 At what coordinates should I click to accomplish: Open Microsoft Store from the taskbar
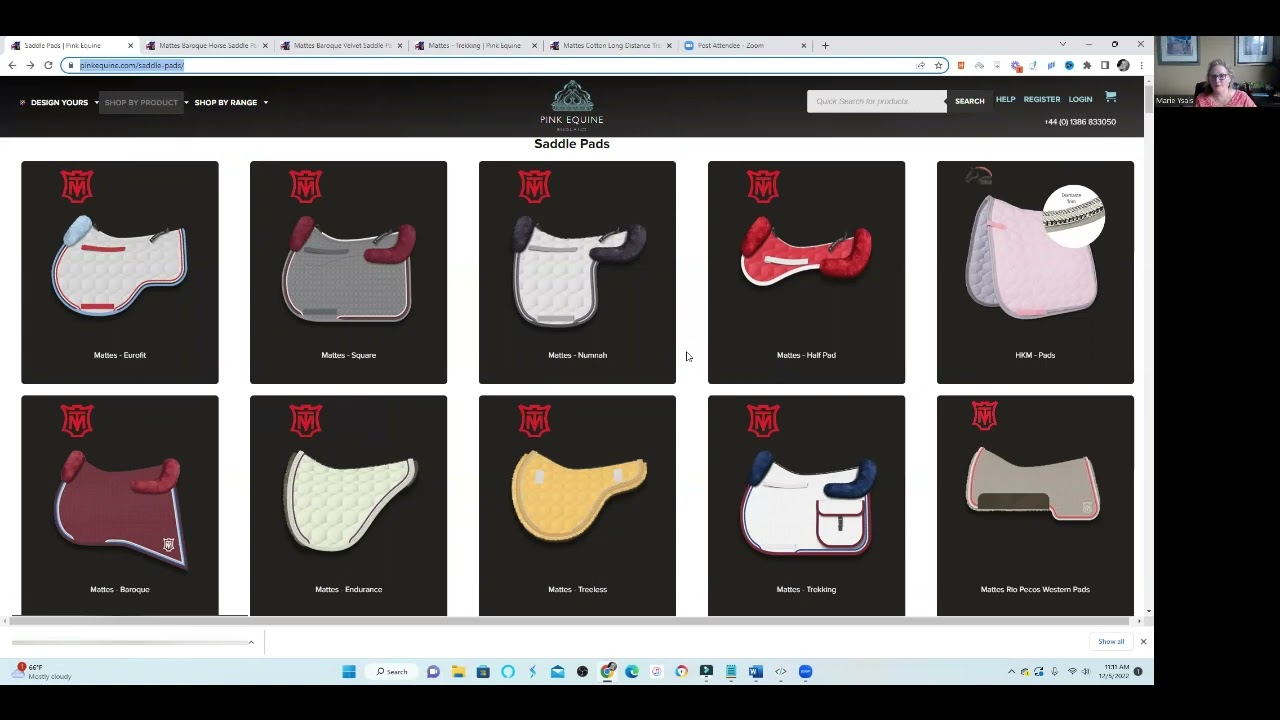point(483,671)
